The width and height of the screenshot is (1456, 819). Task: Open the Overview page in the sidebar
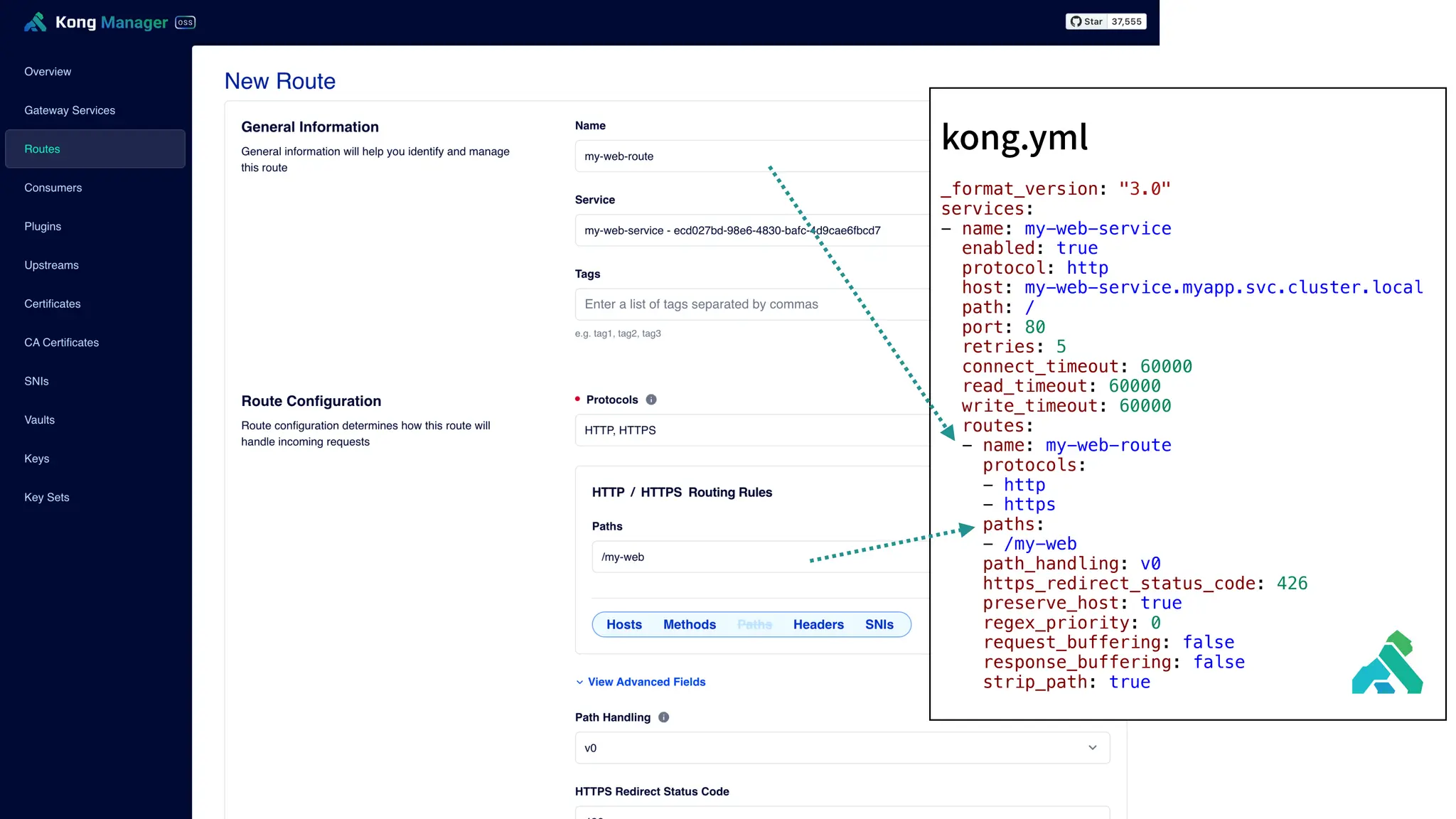[x=48, y=71]
